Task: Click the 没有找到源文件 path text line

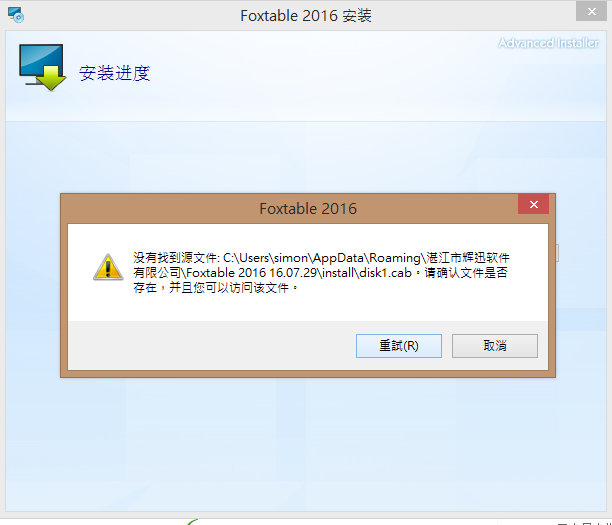Action: point(321,258)
